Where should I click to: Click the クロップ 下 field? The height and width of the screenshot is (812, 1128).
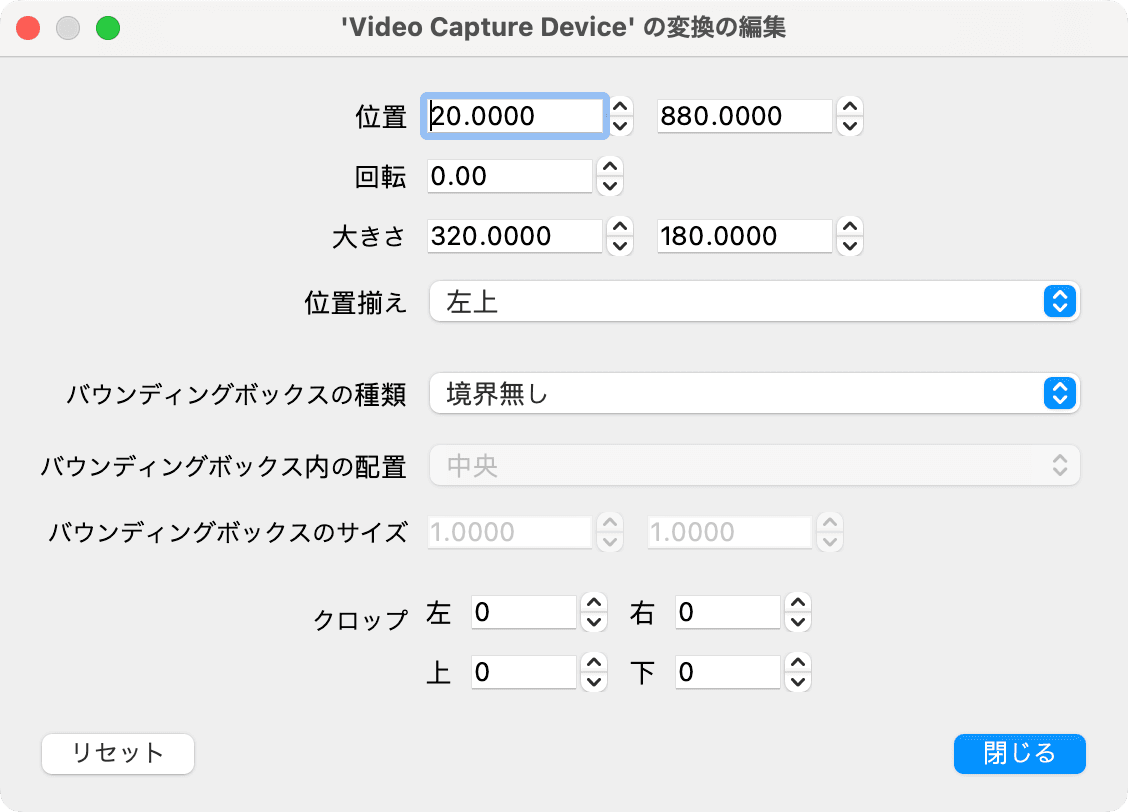(727, 672)
